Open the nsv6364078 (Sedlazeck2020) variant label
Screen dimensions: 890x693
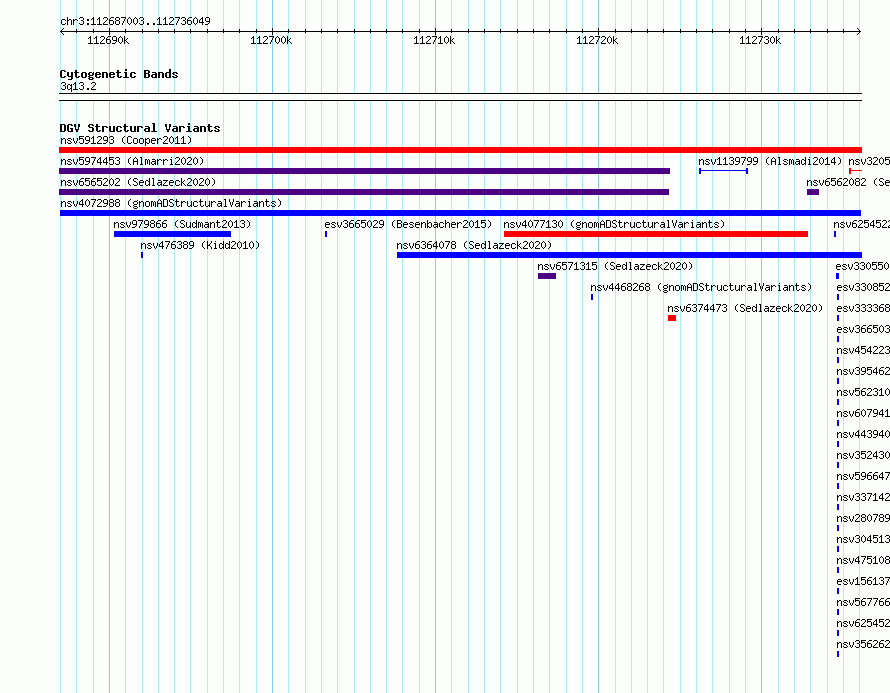coord(474,245)
